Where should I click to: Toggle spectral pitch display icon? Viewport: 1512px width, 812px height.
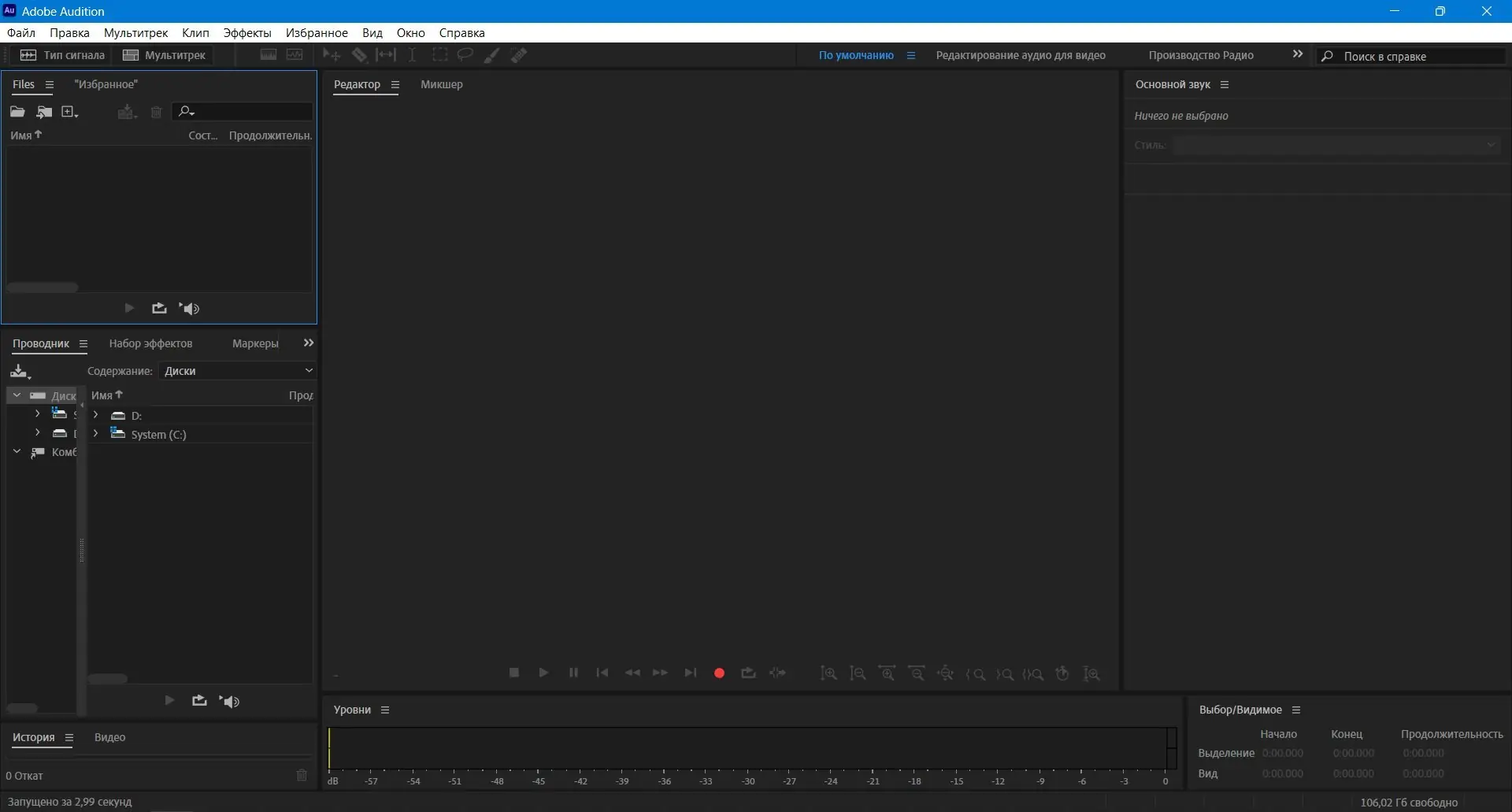[295, 55]
